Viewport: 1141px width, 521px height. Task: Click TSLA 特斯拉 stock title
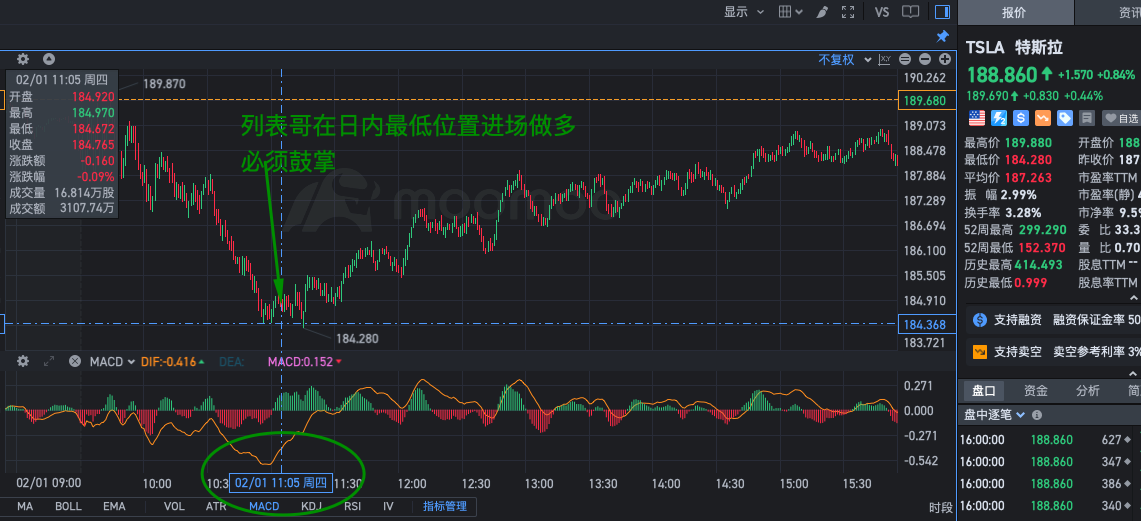click(1014, 47)
